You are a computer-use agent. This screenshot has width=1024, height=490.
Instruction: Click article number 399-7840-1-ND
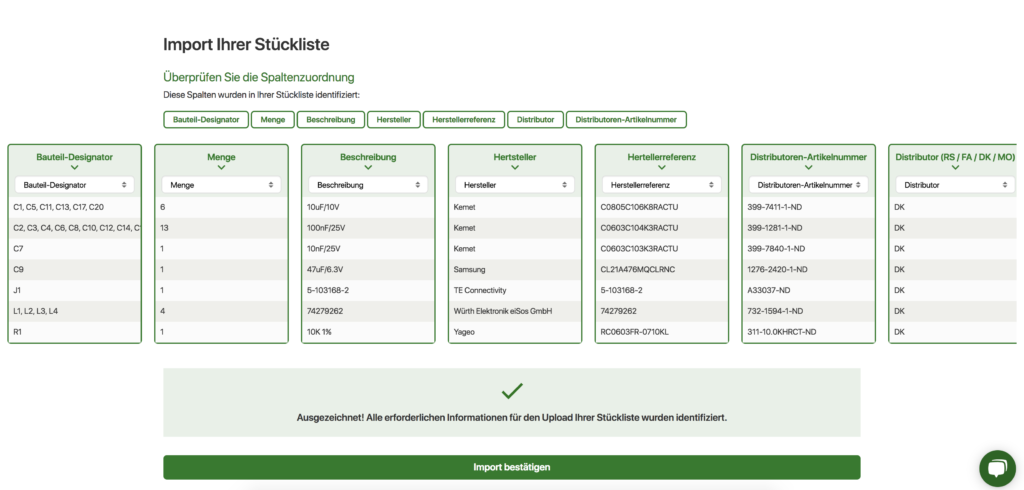pos(808,249)
